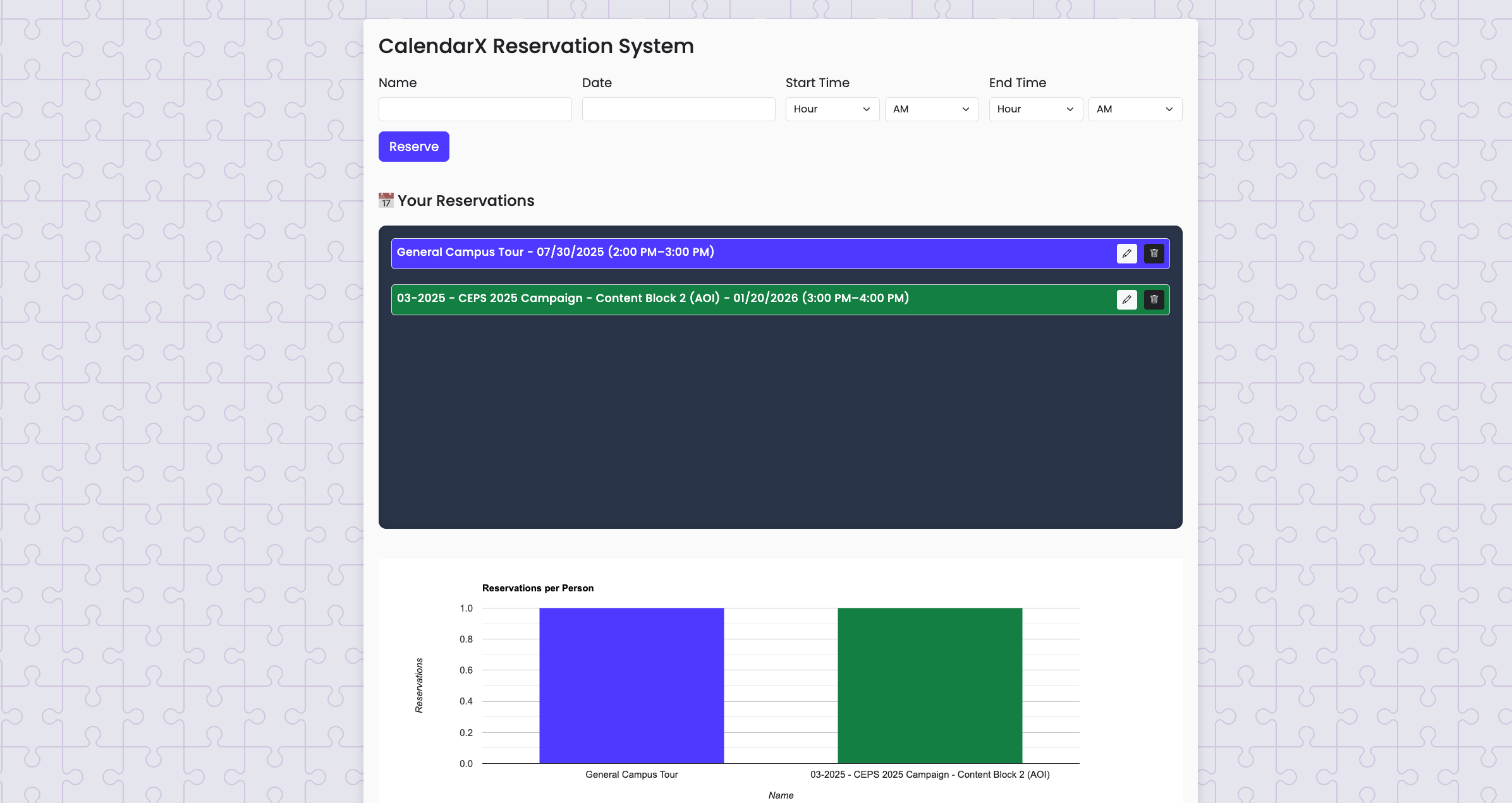This screenshot has width=1512, height=803.
Task: Click the Name axis label under the chart
Action: tap(781, 795)
